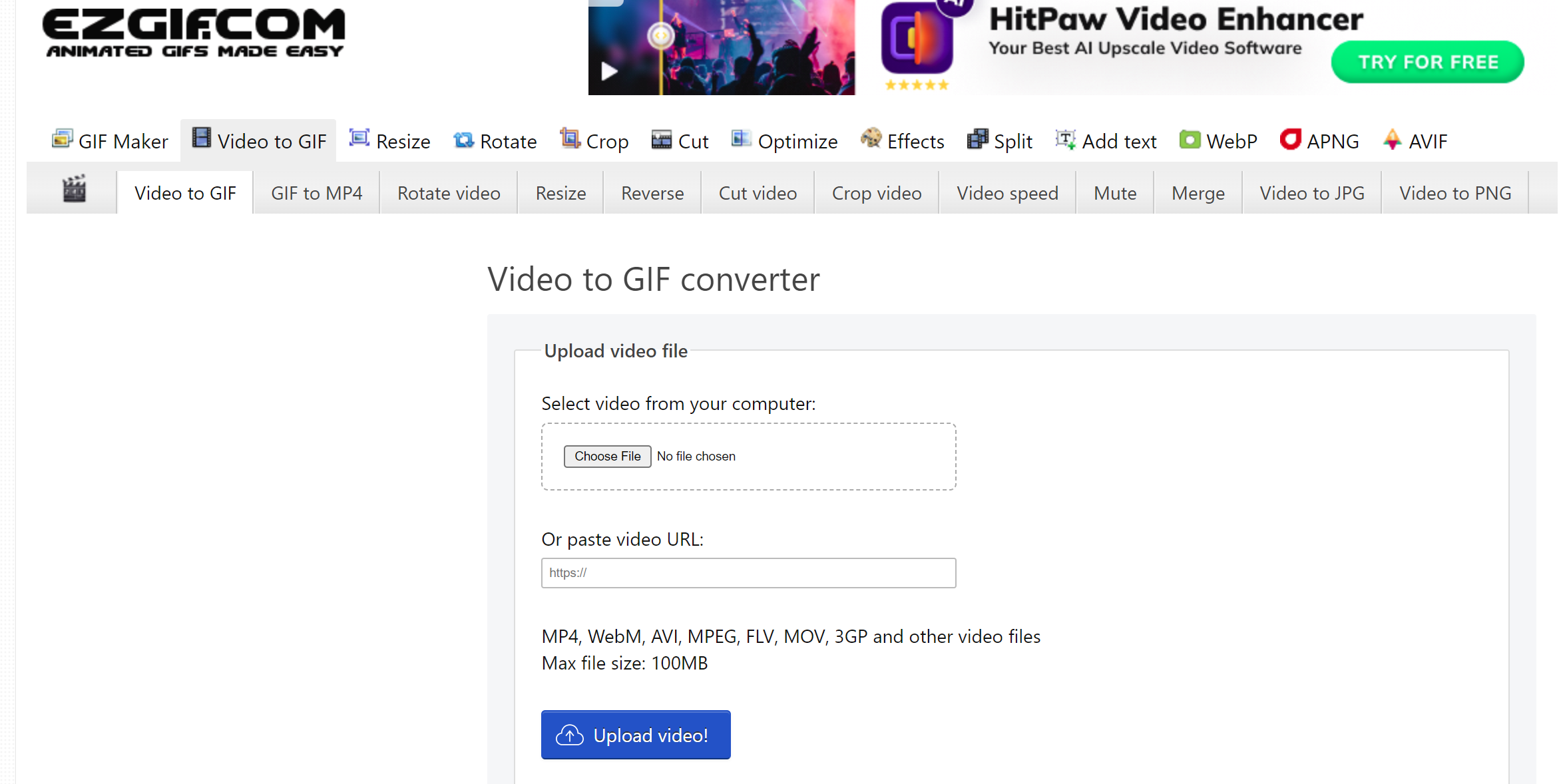Open the Effects menu item
Image resolution: width=1561 pixels, height=784 pixels.
[903, 140]
